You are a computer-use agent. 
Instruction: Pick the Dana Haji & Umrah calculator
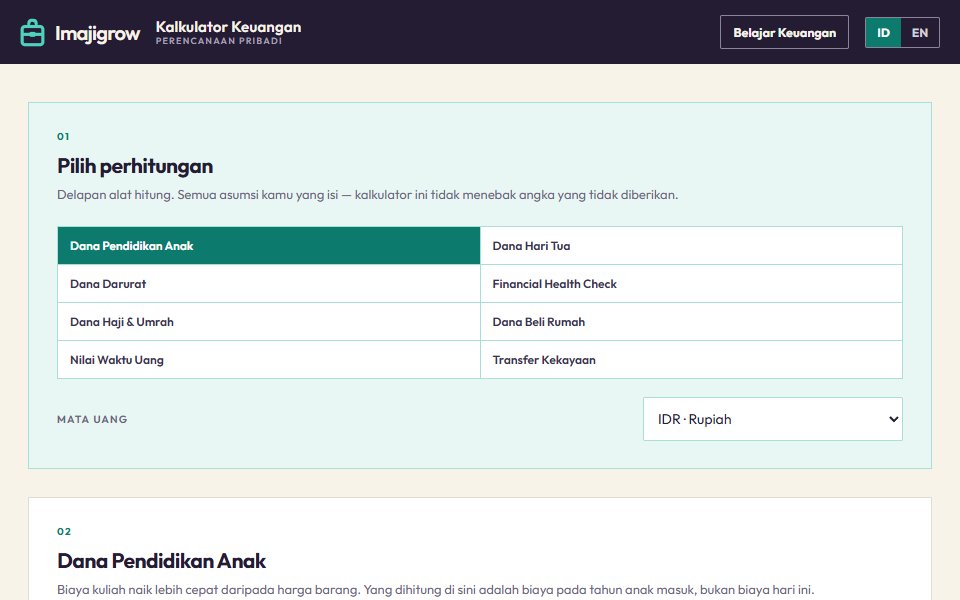269,321
